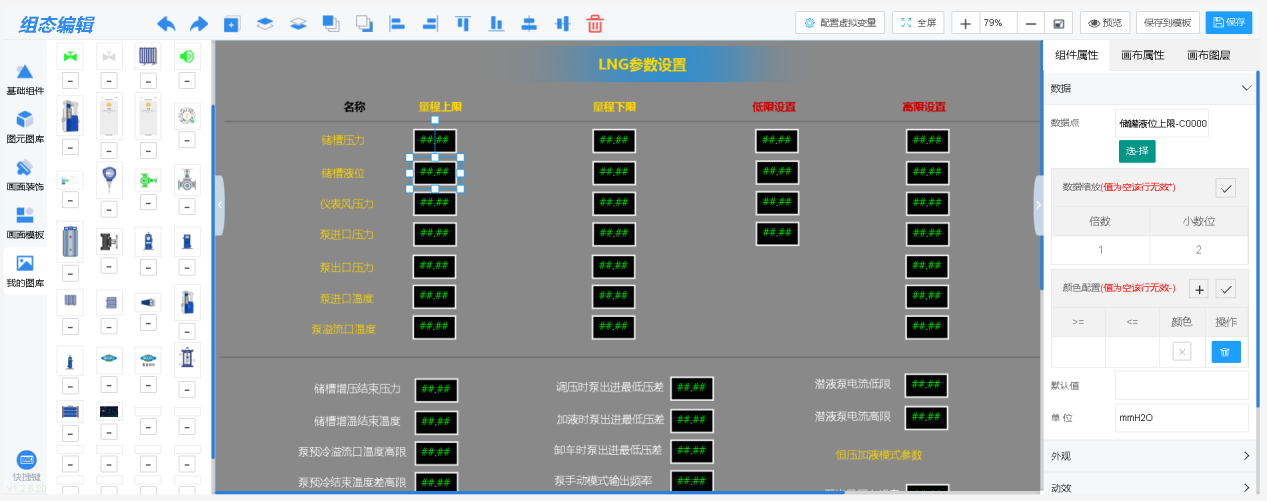Click the green 选择 data point button

tap(1137, 151)
